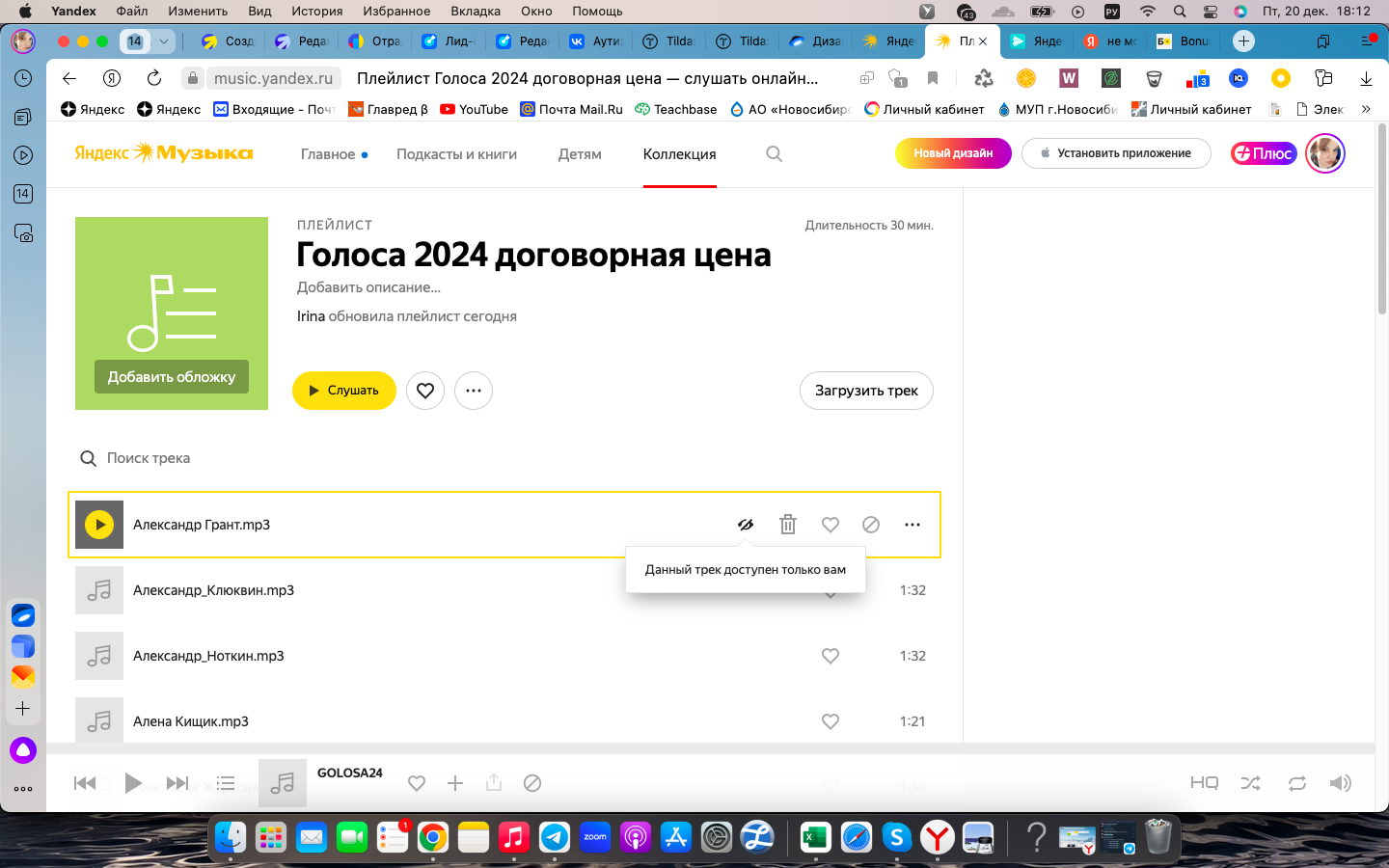This screenshot has height=868, width=1389.
Task: Open browser downloads arrow icon
Action: point(1366,78)
